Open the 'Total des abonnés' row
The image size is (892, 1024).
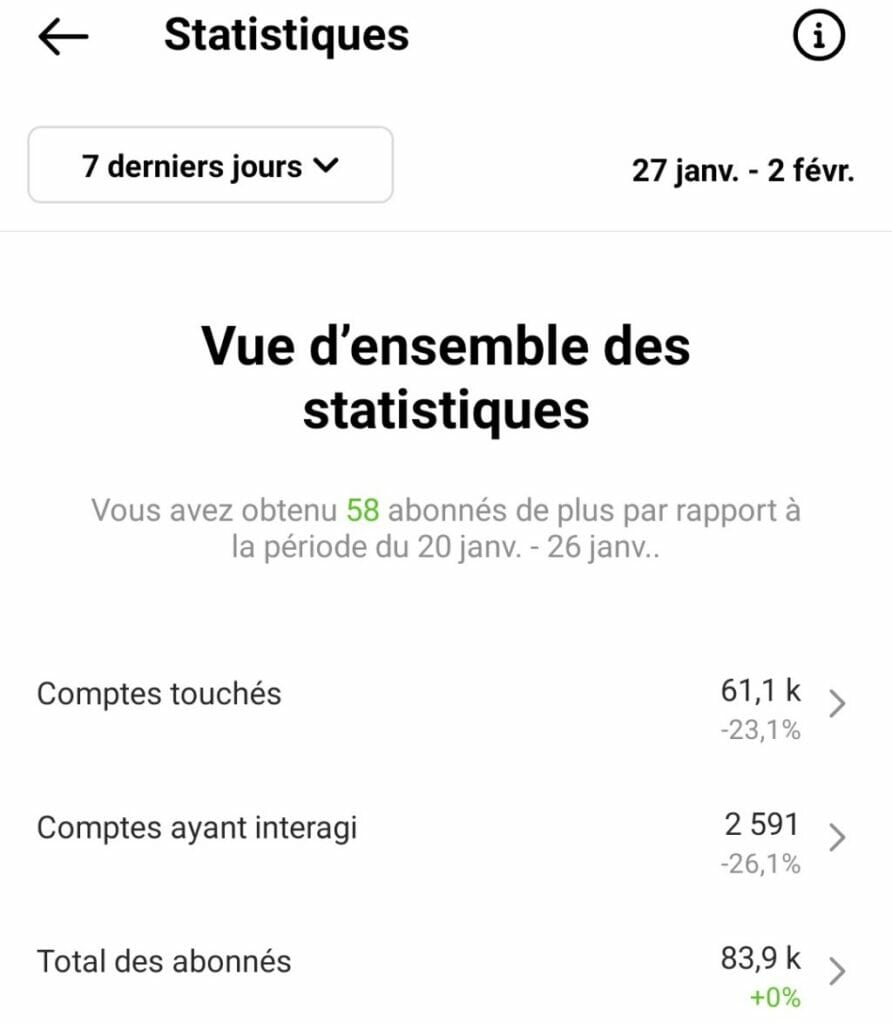pyautogui.click(x=164, y=962)
